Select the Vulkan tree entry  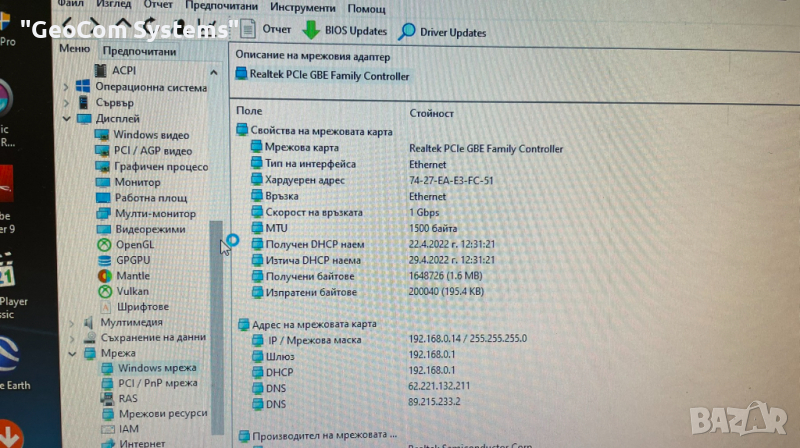tap(133, 291)
